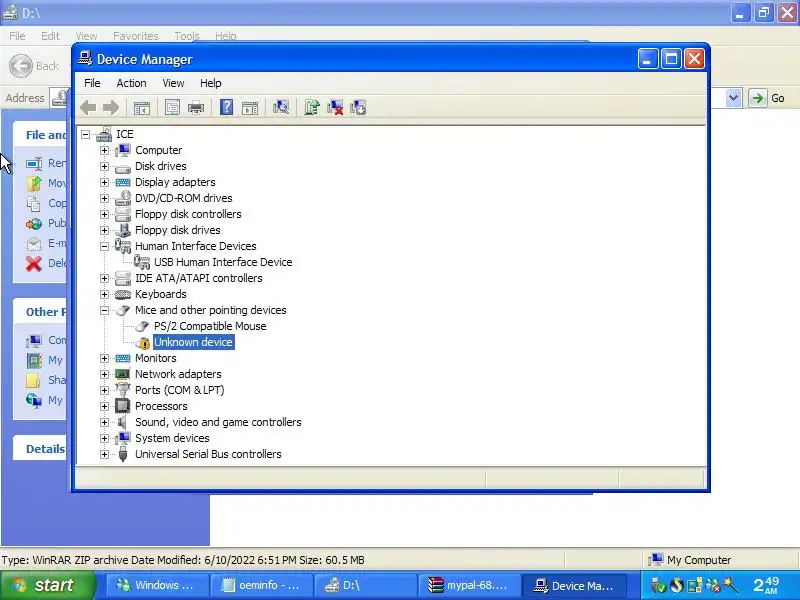Click the Processors category icon
800x600 pixels.
(x=122, y=406)
